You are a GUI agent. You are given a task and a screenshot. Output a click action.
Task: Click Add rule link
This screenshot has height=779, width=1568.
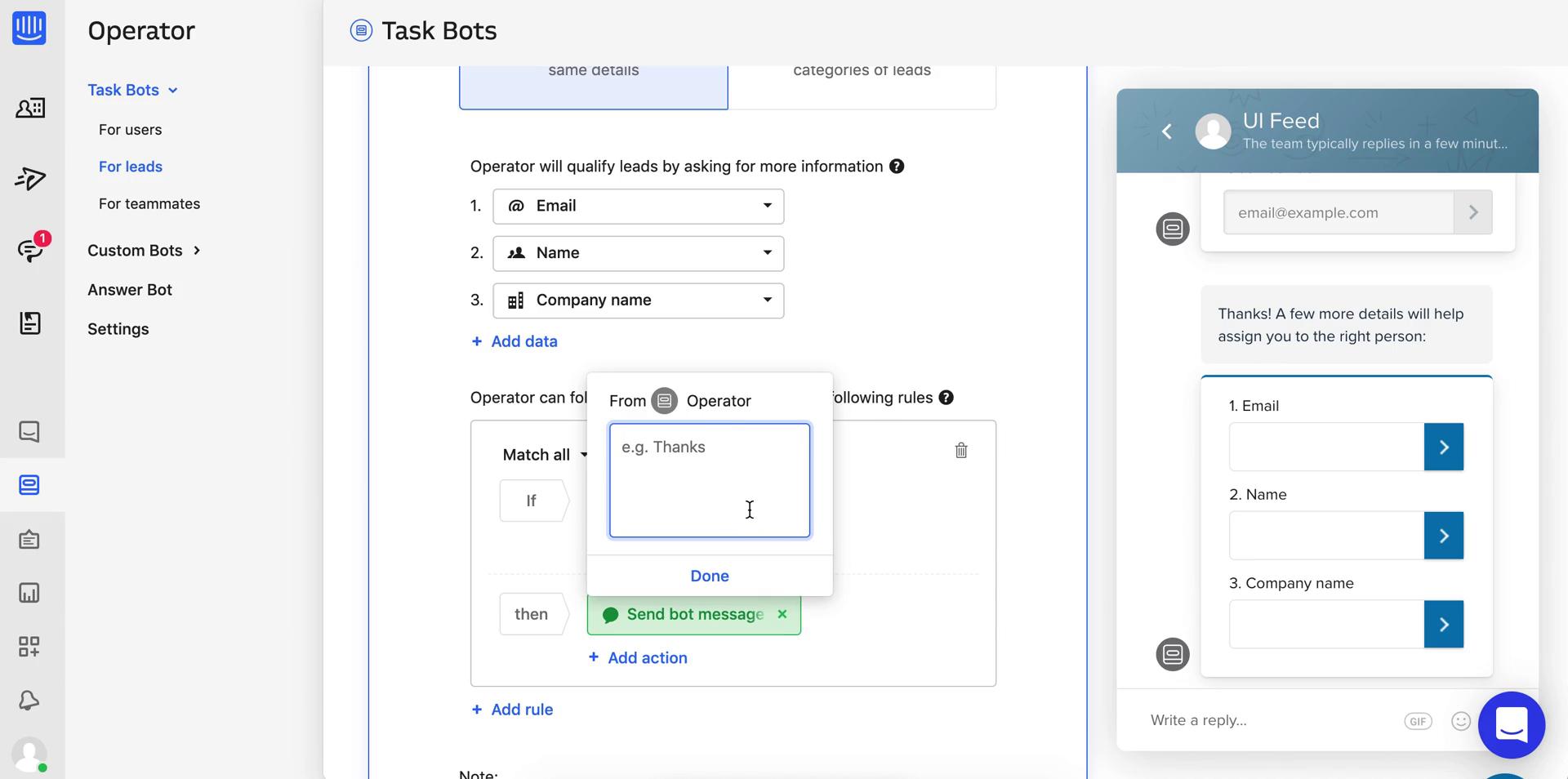(512, 710)
